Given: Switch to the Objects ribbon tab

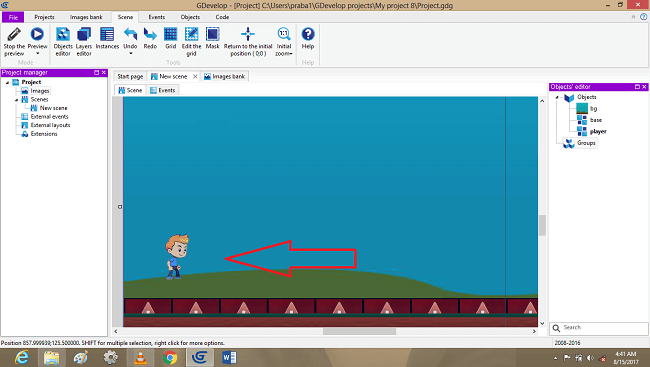Looking at the screenshot, I should (x=190, y=17).
